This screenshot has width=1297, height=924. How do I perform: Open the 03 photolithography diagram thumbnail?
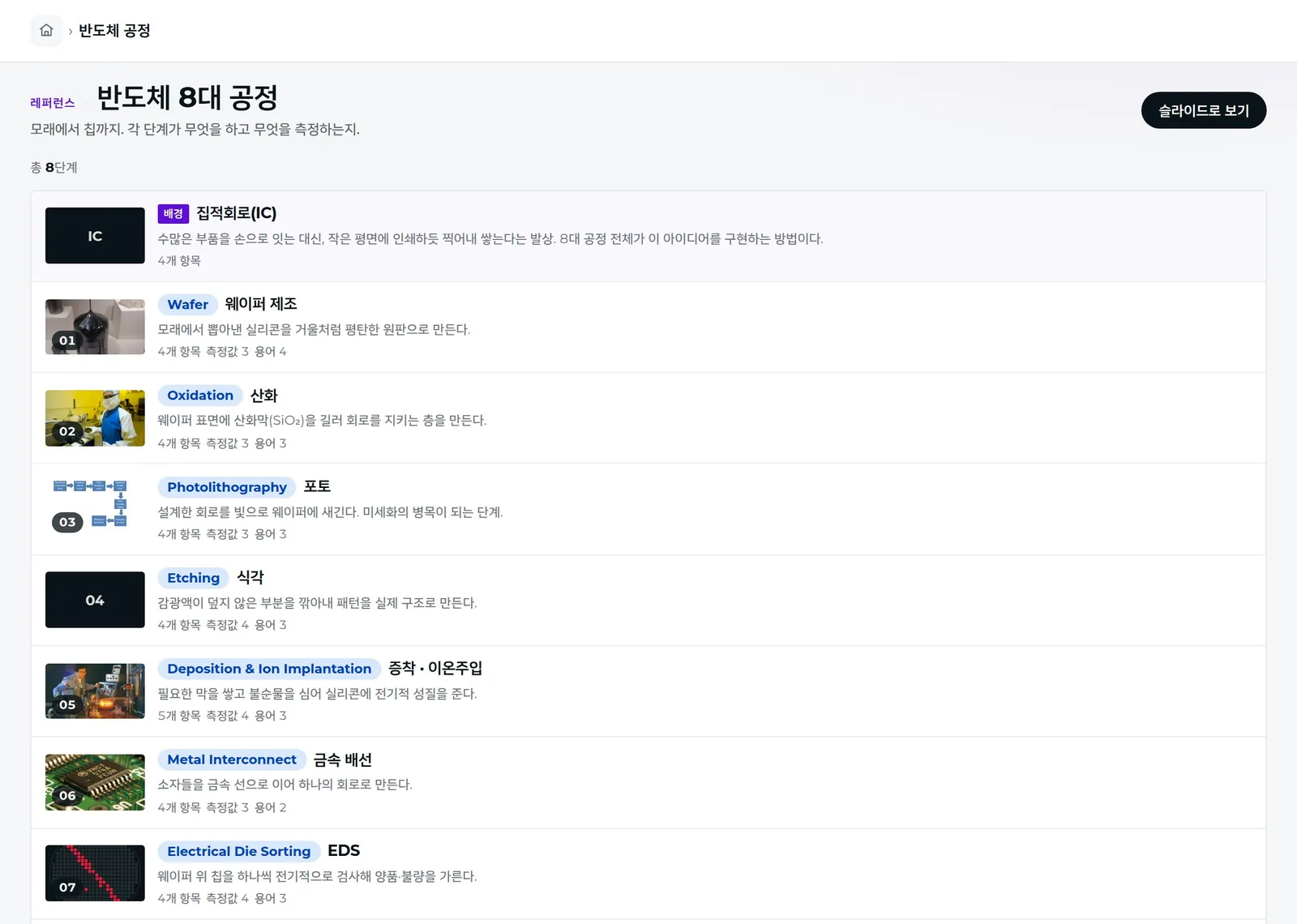point(95,509)
